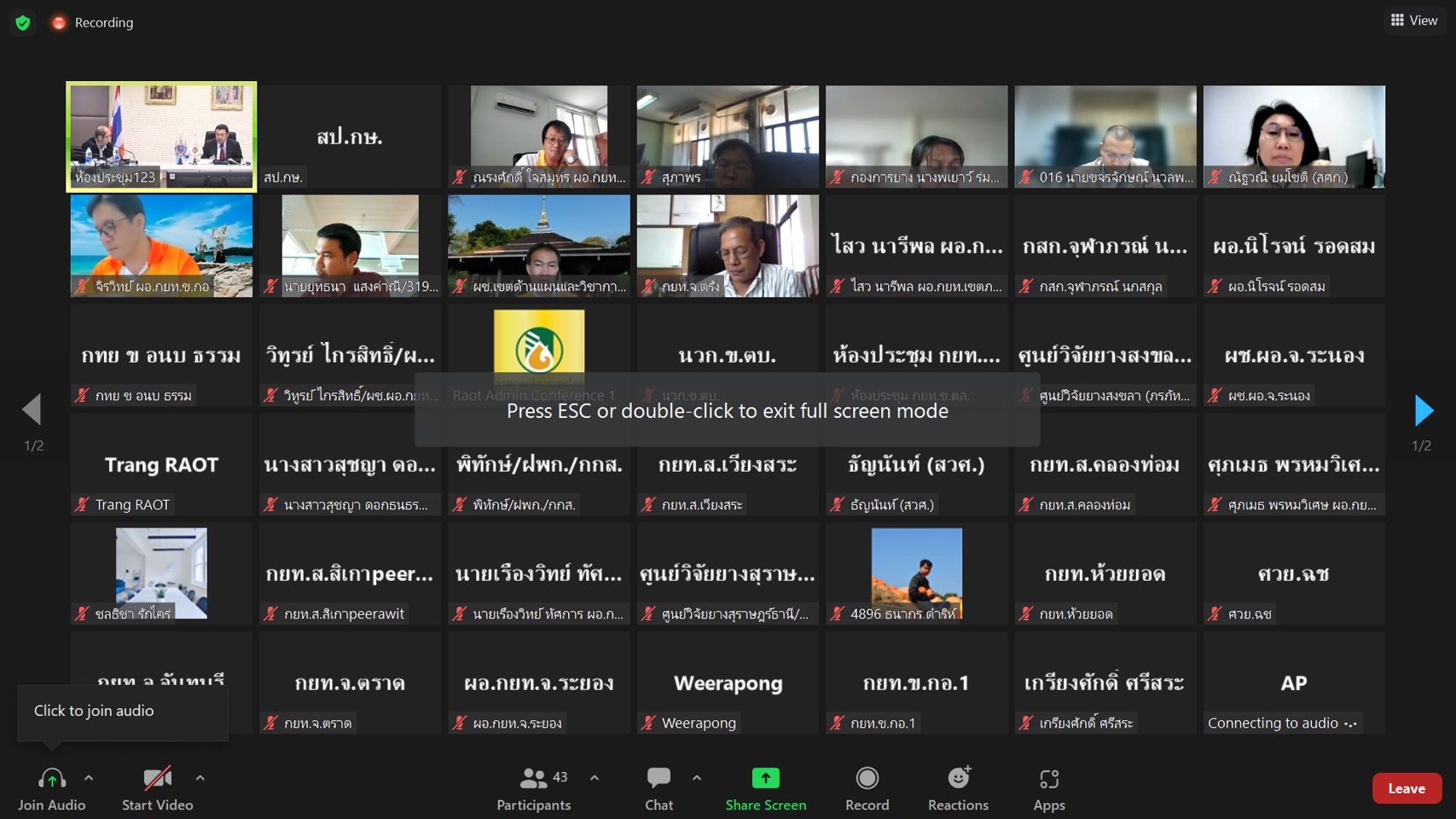Image resolution: width=1456 pixels, height=819 pixels.
Task: Click the red Leave button
Action: (1407, 788)
